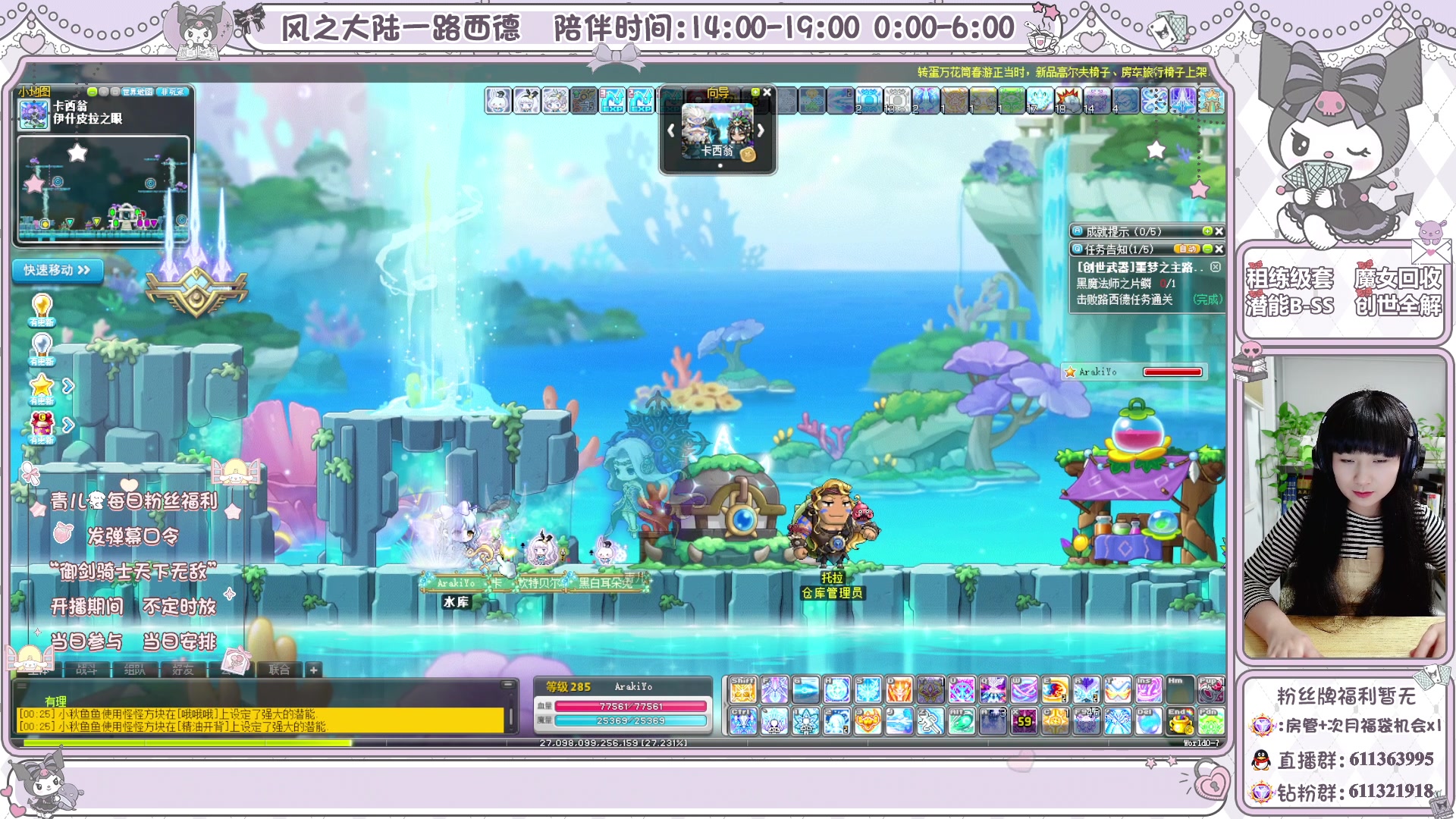Click the S-key snowflake skill
Viewport: 1456px width, 819px height.
coord(868,689)
